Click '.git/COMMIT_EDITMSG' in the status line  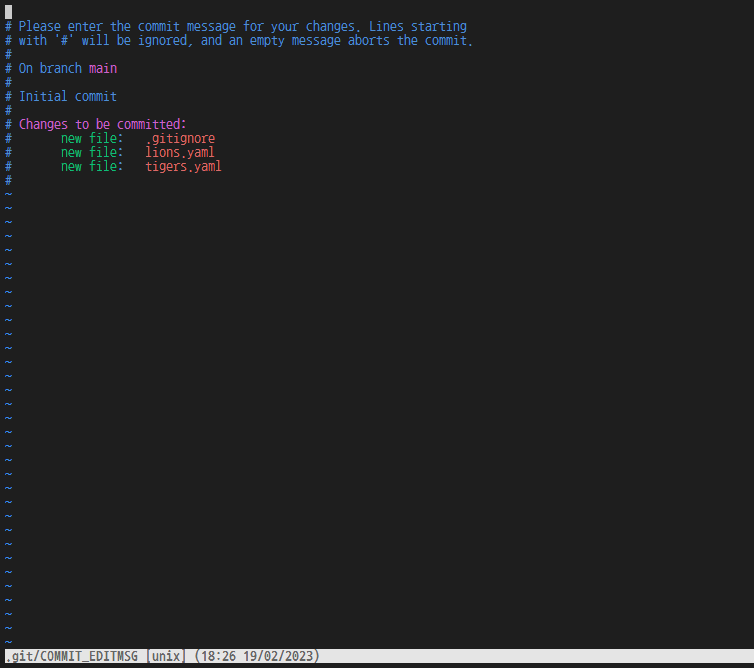pos(72,656)
